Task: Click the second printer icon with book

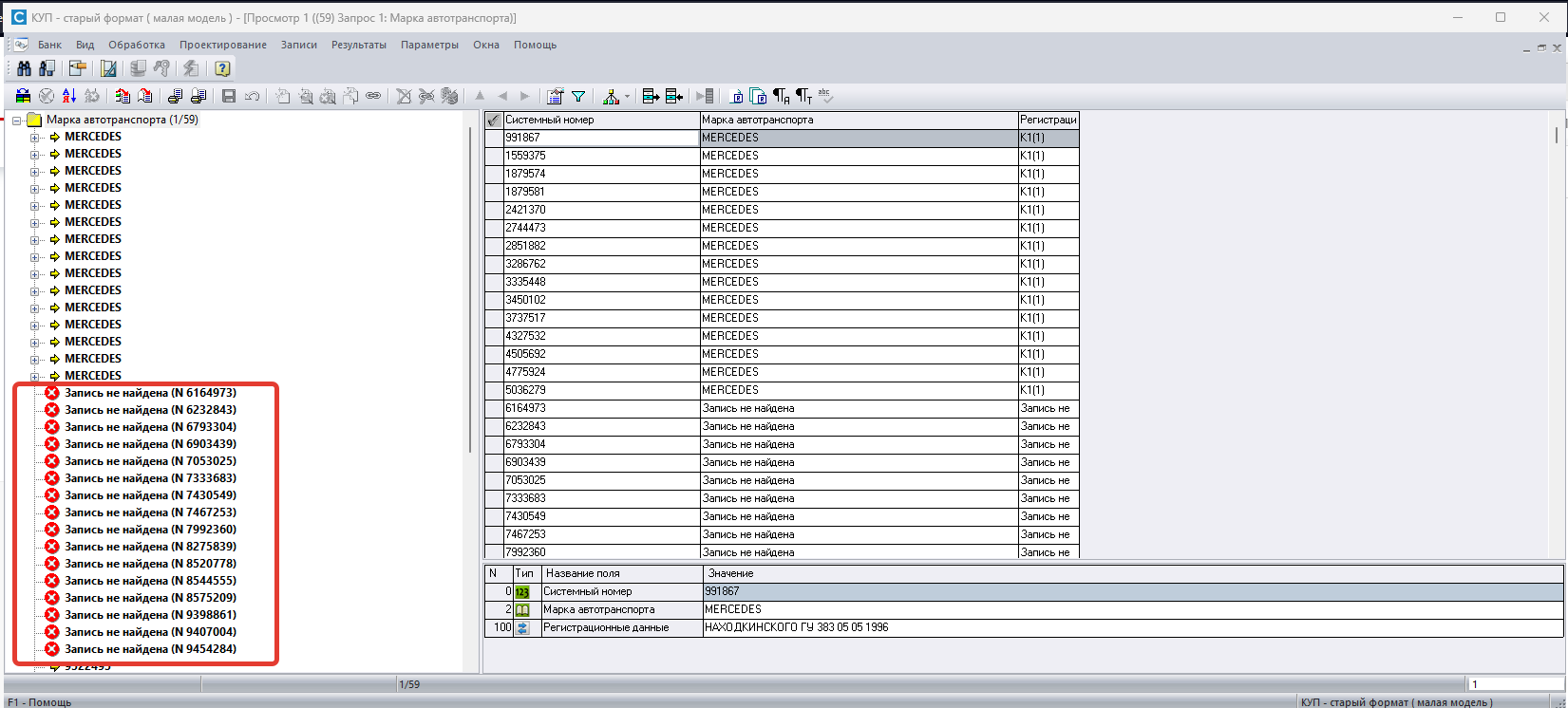Action: [x=198, y=96]
